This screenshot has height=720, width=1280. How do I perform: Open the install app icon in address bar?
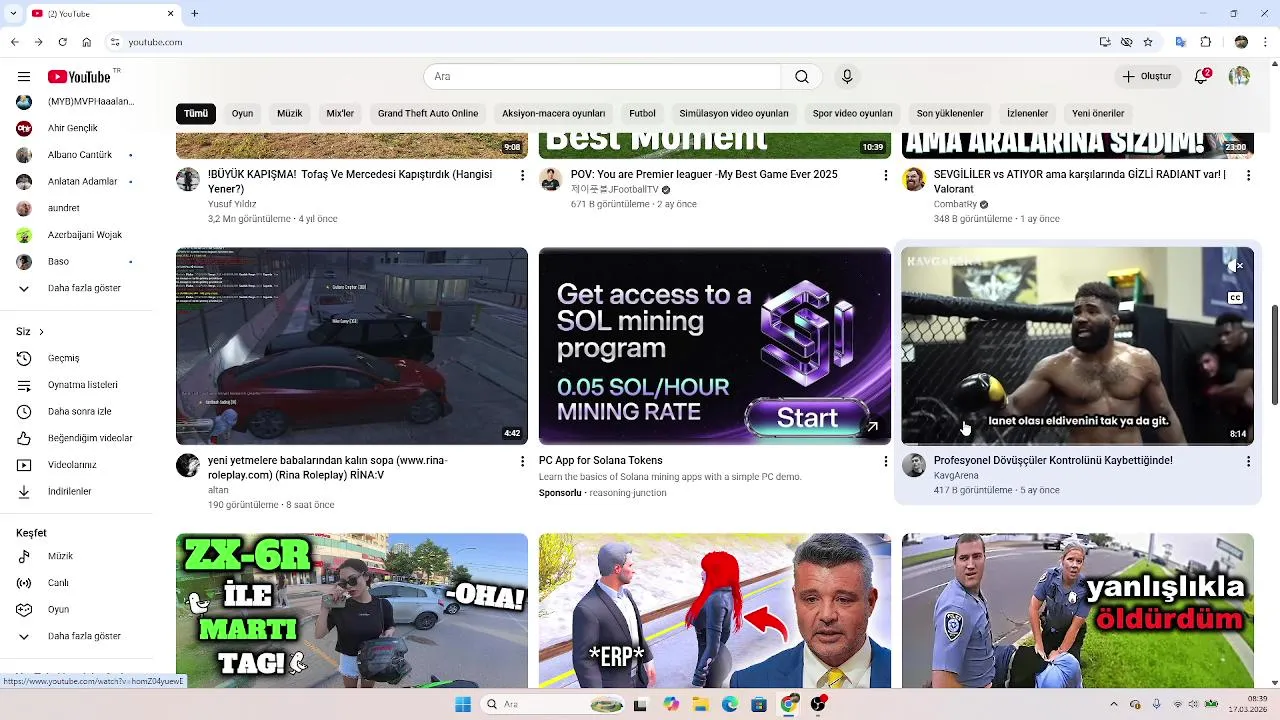(1104, 42)
